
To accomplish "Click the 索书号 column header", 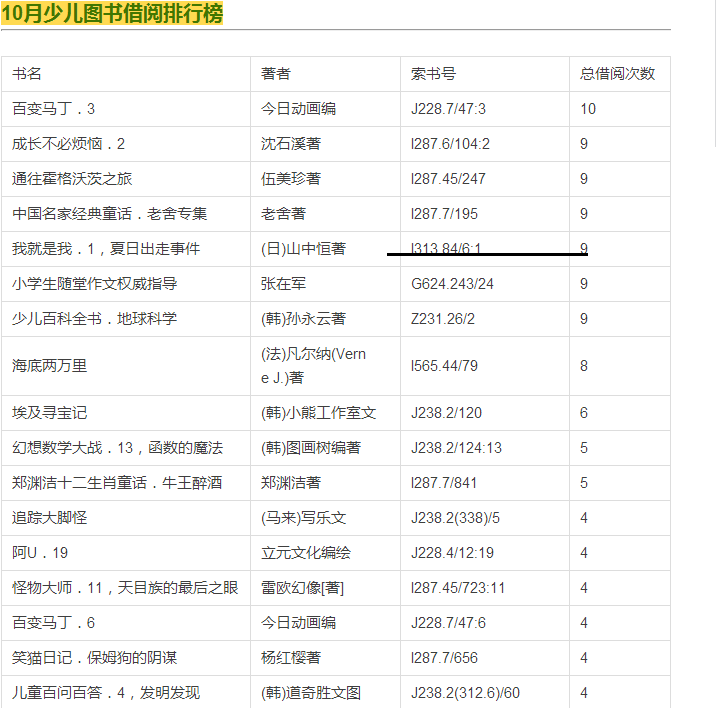I will point(433,74).
